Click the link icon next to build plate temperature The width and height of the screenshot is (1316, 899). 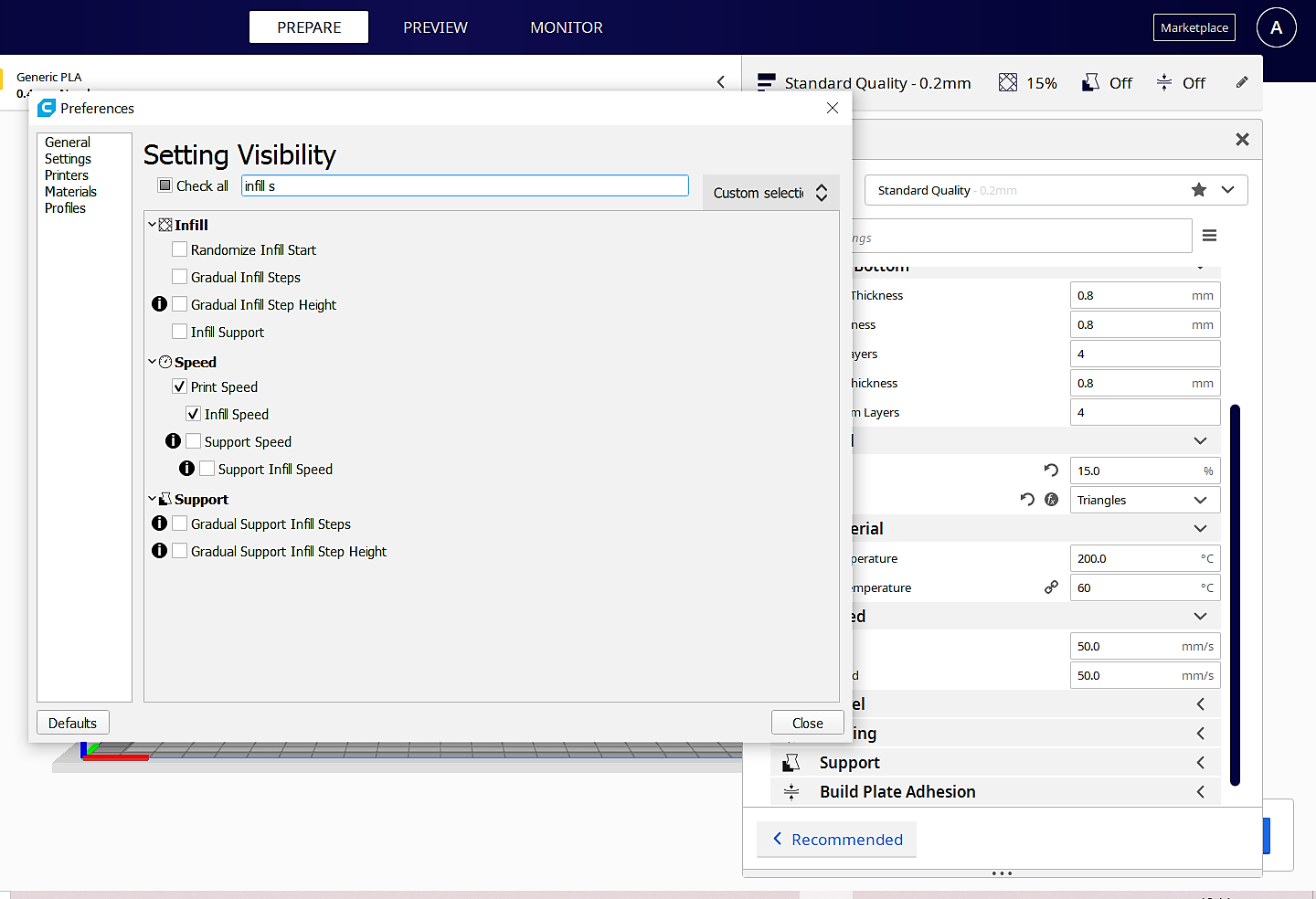click(1052, 587)
